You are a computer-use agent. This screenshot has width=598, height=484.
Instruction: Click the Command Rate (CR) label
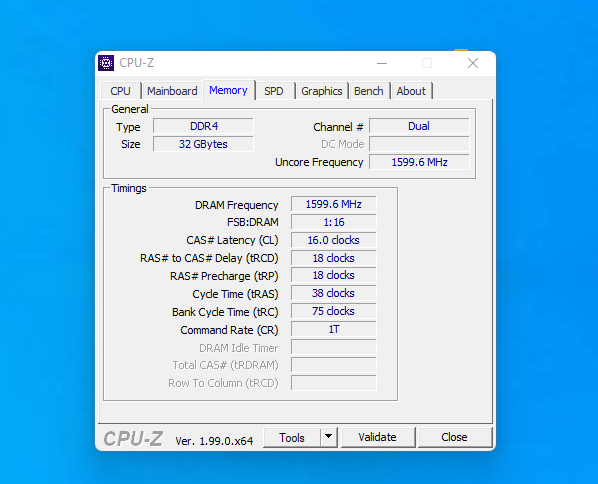(229, 330)
